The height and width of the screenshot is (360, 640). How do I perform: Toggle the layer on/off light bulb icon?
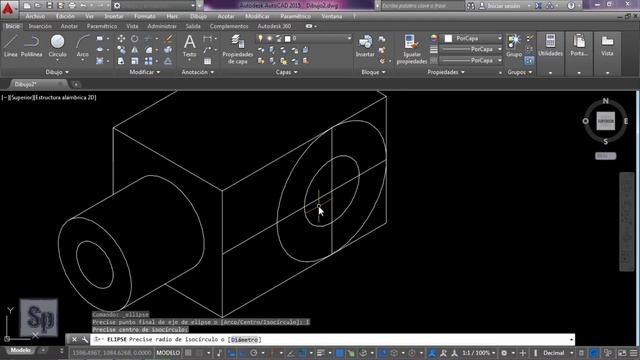click(260, 38)
